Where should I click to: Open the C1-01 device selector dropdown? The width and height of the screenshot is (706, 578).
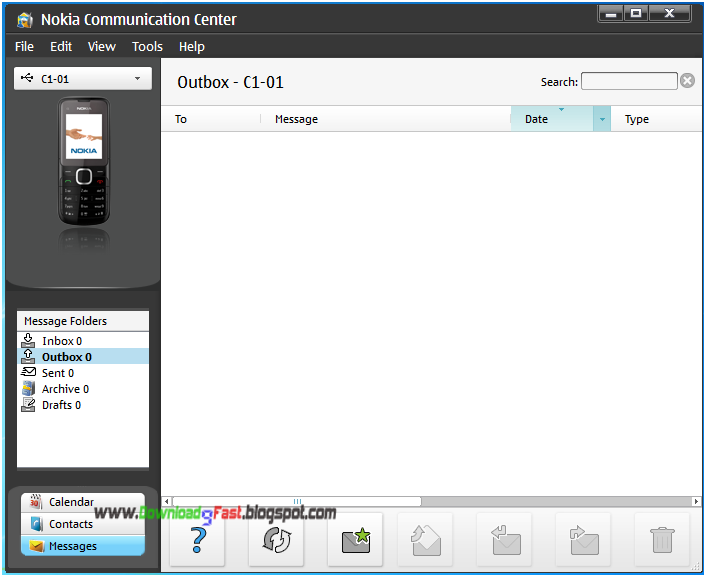(x=83, y=79)
